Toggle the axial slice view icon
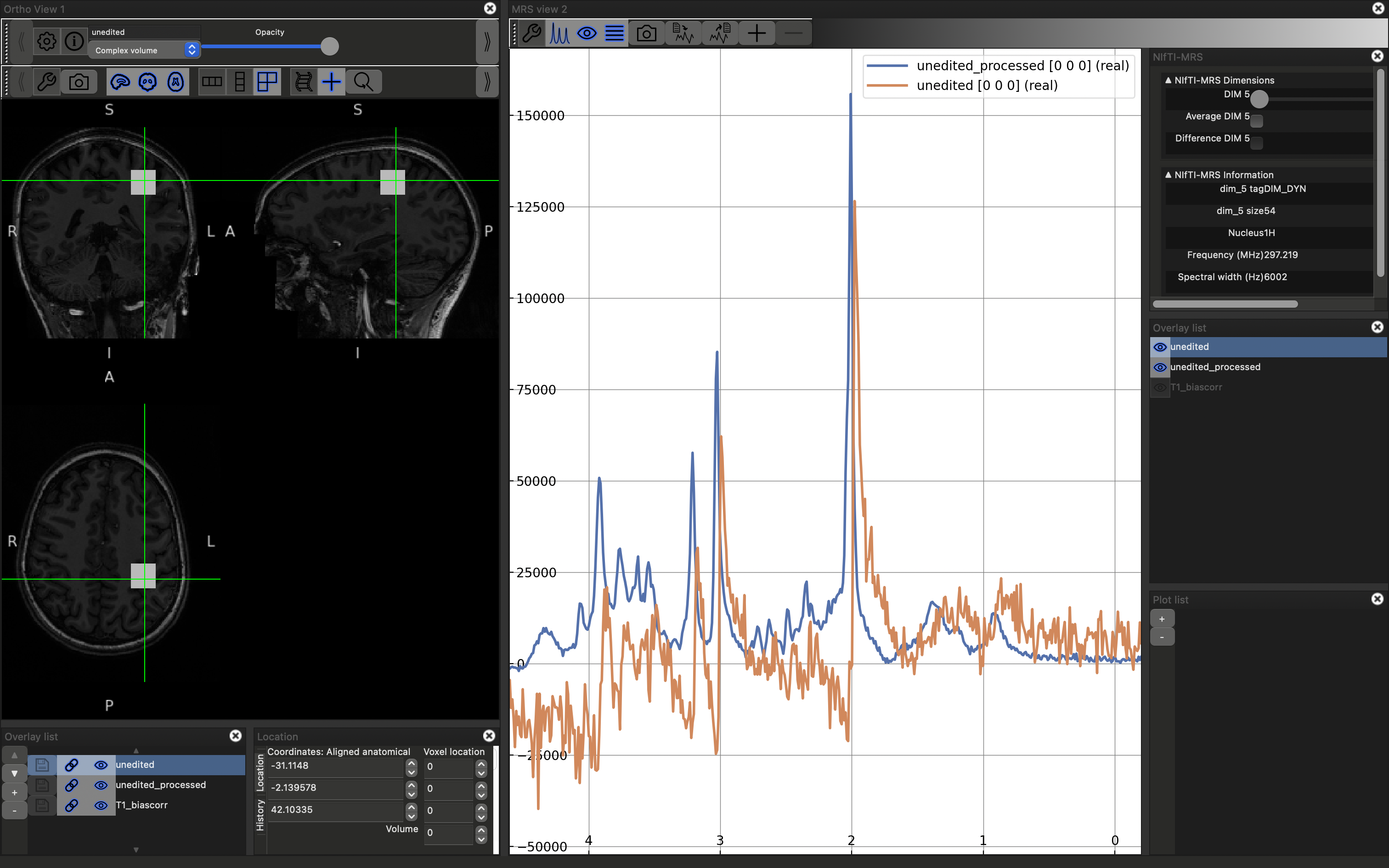 pos(175,82)
